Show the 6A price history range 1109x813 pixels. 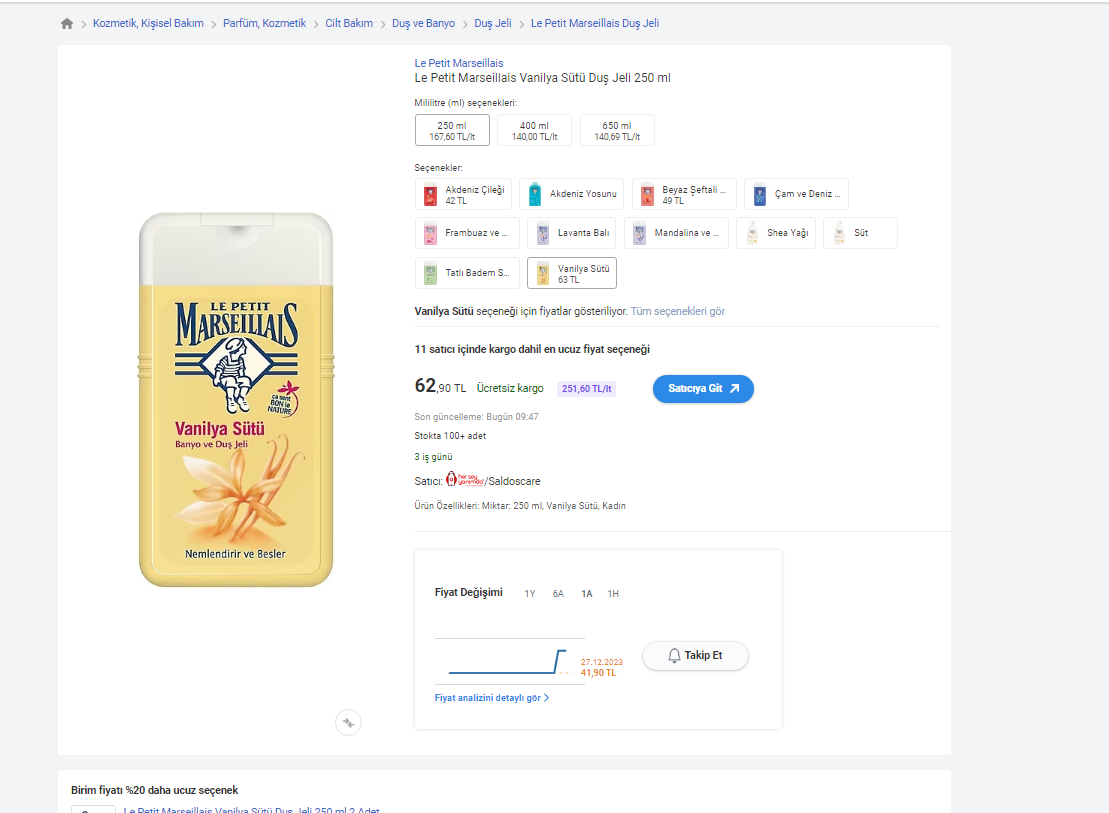[x=558, y=594]
